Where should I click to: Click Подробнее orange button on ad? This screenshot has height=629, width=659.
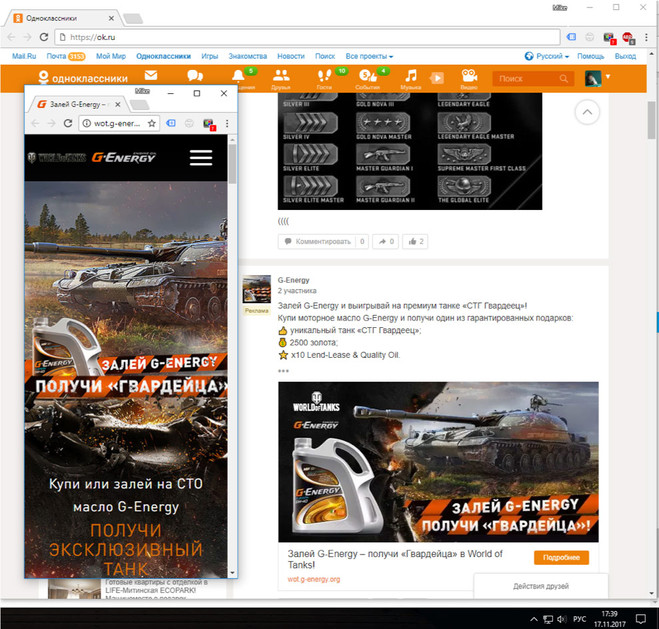[x=561, y=558]
